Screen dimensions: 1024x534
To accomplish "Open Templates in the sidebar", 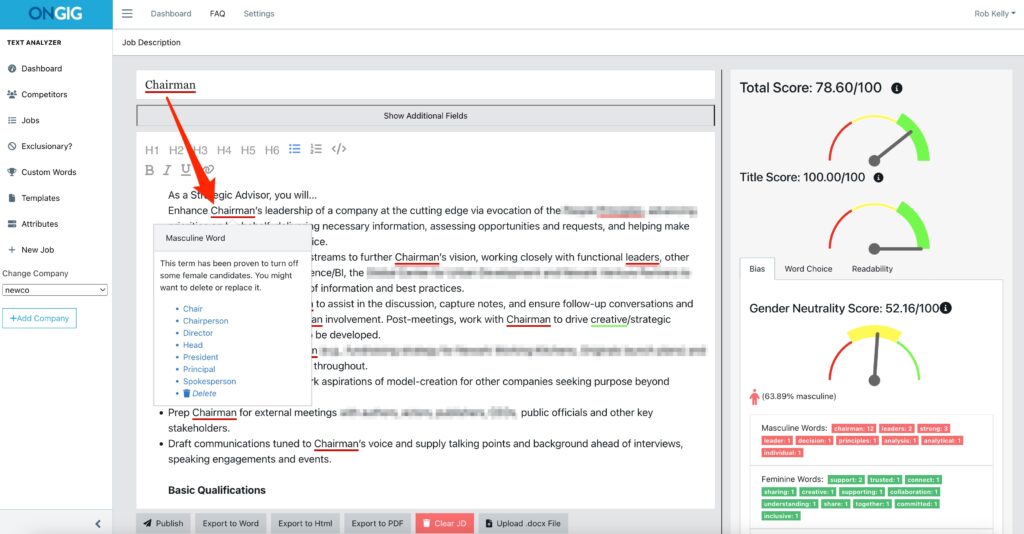I will [x=33, y=198].
